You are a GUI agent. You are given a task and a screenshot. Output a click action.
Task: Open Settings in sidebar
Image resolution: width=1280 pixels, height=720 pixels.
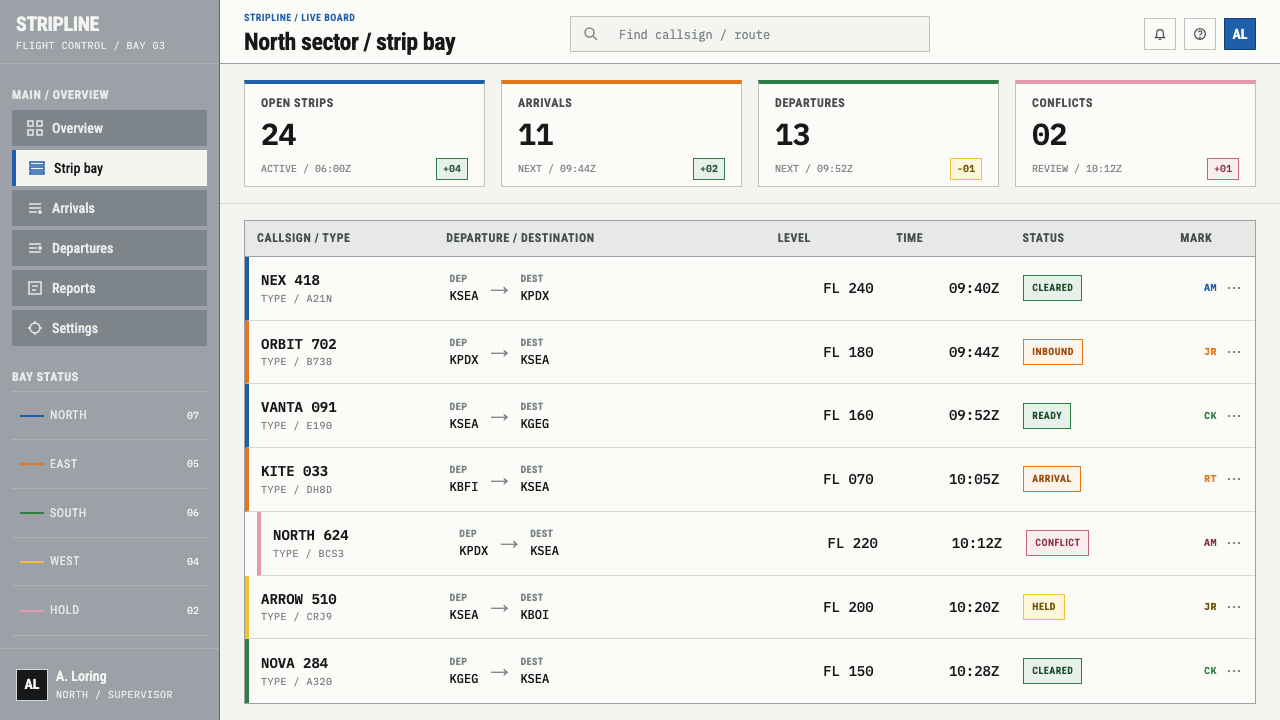[109, 328]
